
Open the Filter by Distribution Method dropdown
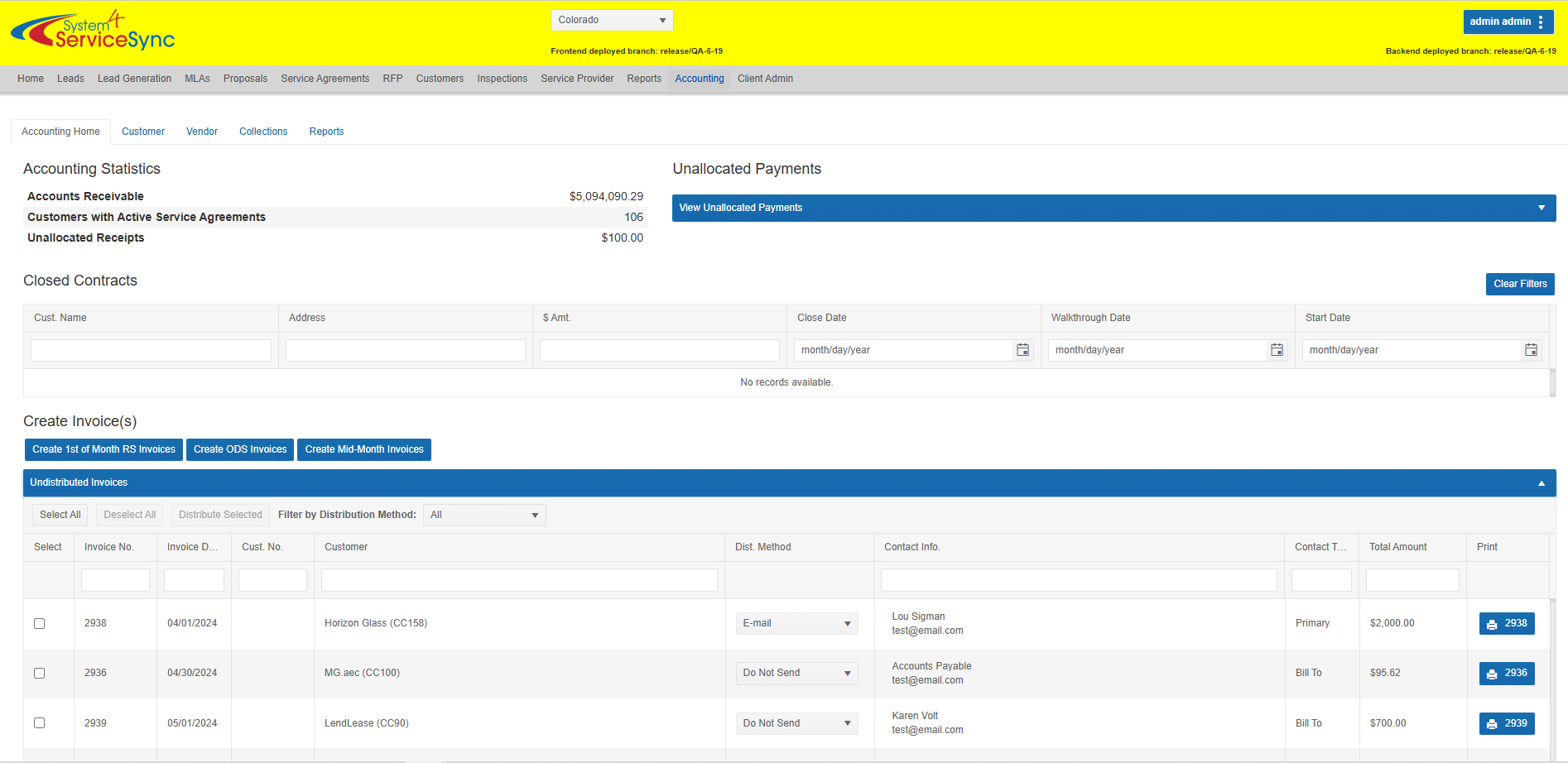click(483, 515)
